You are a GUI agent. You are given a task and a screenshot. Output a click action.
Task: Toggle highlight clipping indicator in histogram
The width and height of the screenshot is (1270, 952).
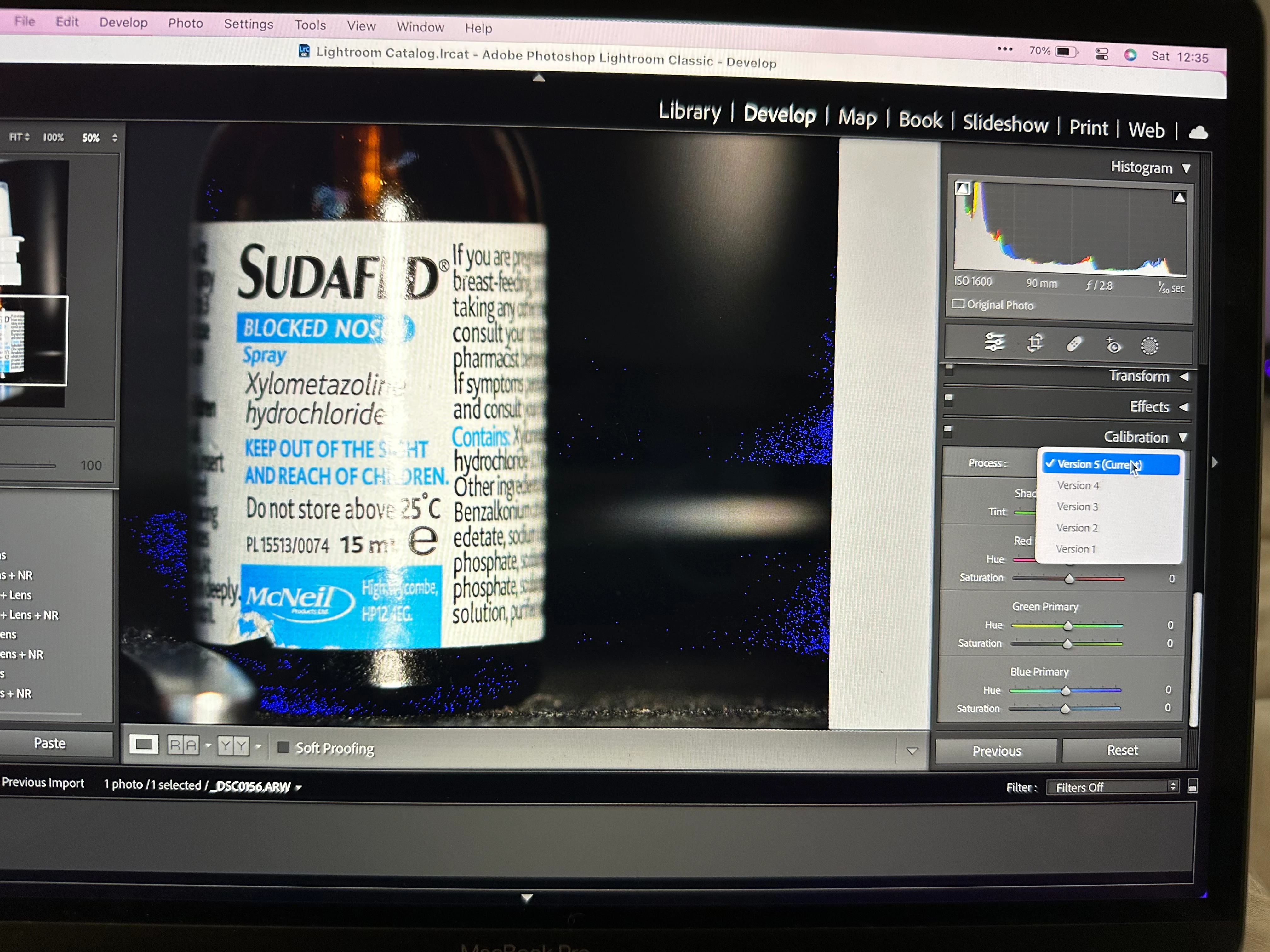1179,197
